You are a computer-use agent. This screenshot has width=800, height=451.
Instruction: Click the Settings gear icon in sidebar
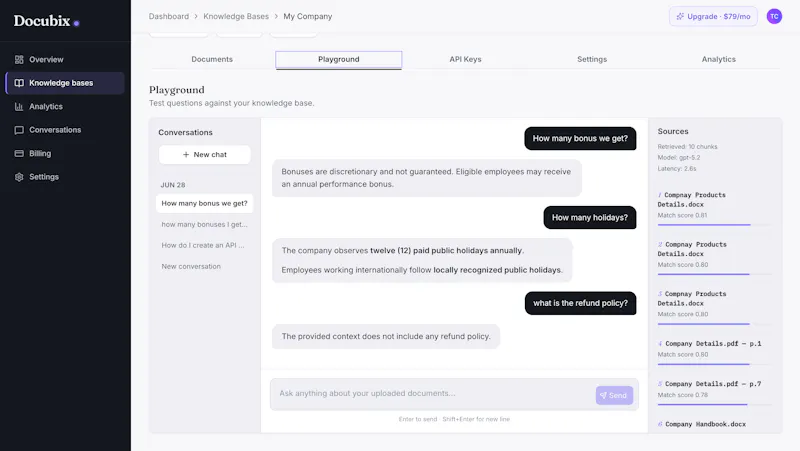coord(19,177)
